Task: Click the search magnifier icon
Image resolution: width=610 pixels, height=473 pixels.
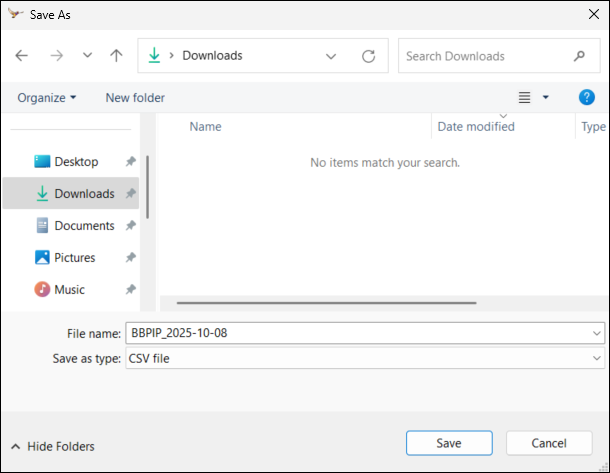Action: click(579, 56)
